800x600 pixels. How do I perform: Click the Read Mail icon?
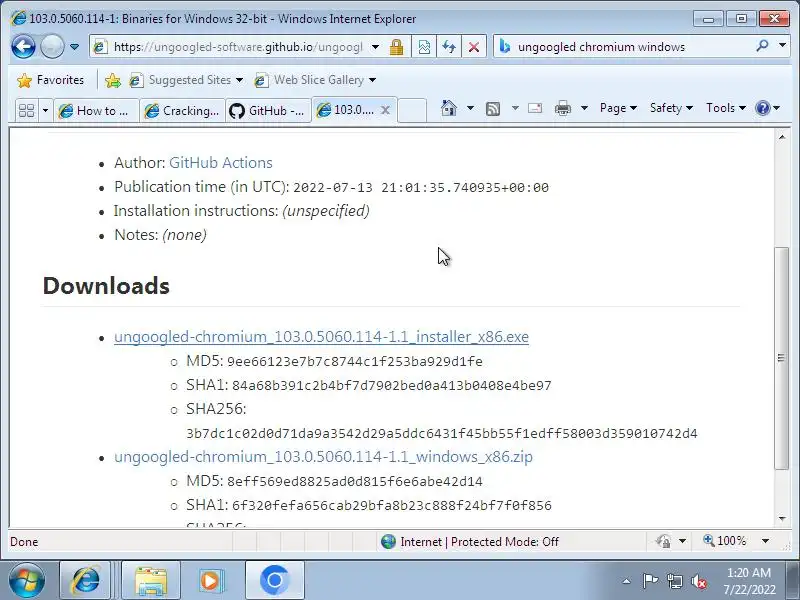pyautogui.click(x=535, y=108)
